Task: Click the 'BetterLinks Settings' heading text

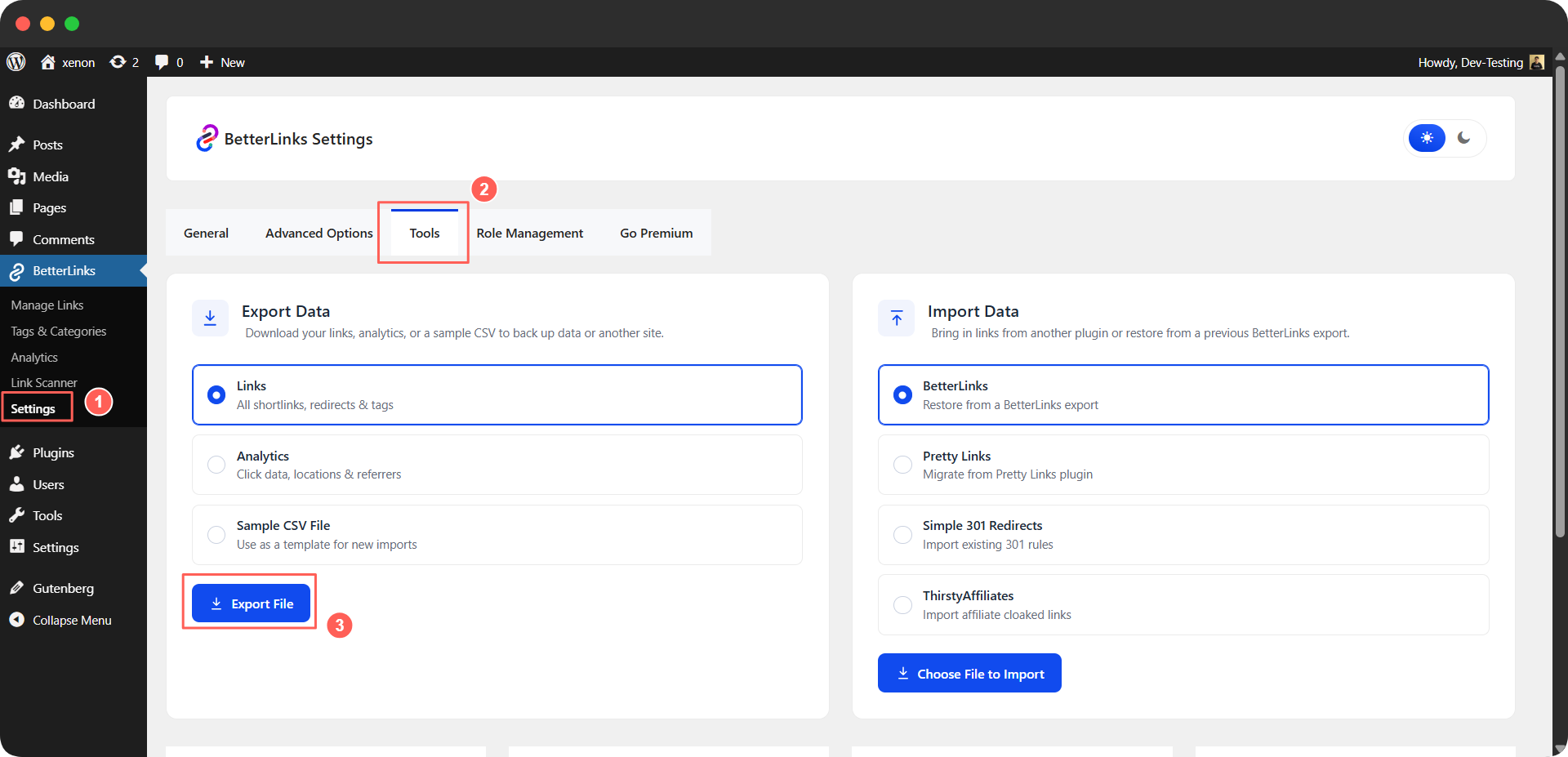Action: 298,139
